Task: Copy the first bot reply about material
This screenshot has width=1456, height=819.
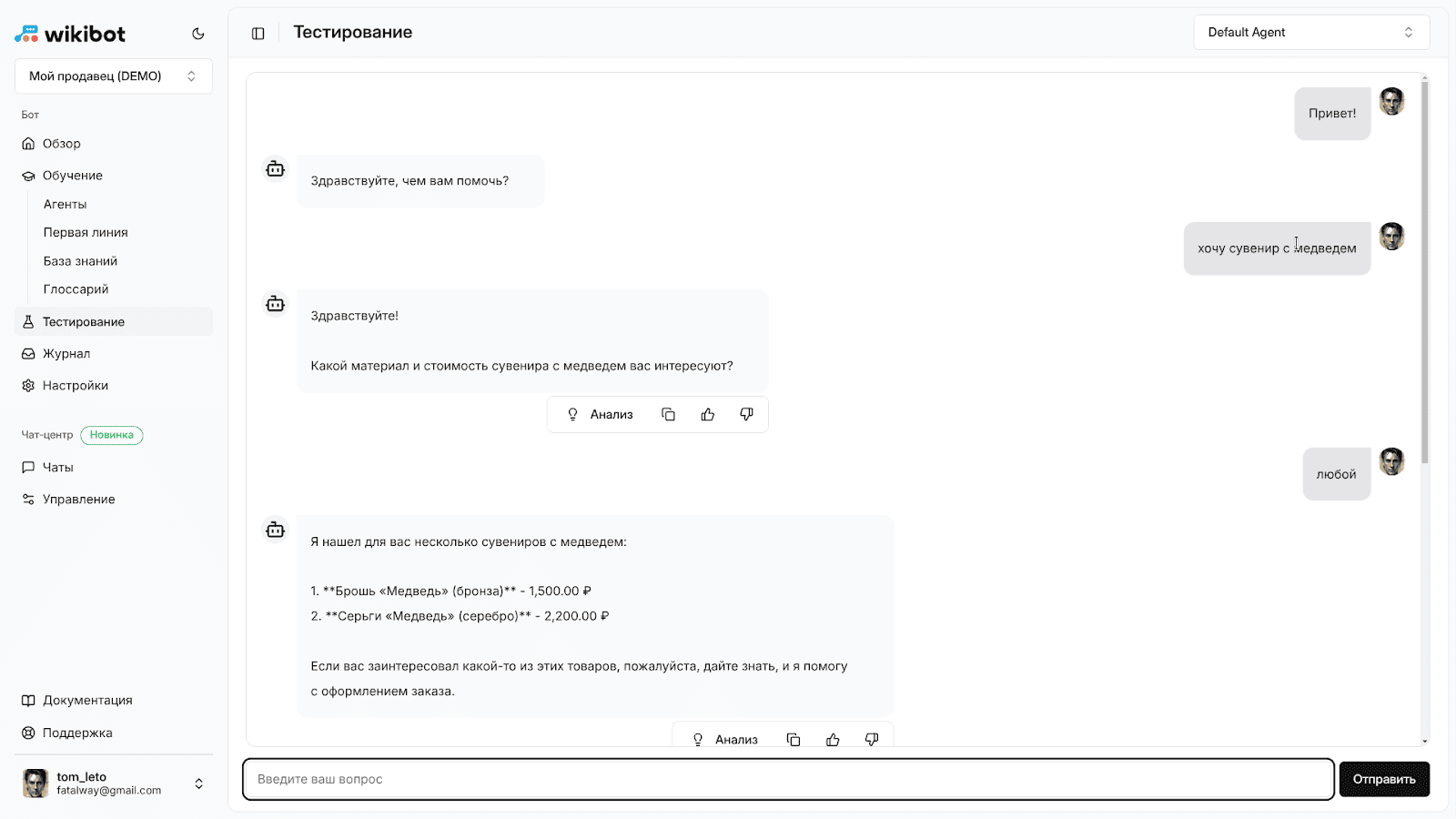Action: pos(668,415)
